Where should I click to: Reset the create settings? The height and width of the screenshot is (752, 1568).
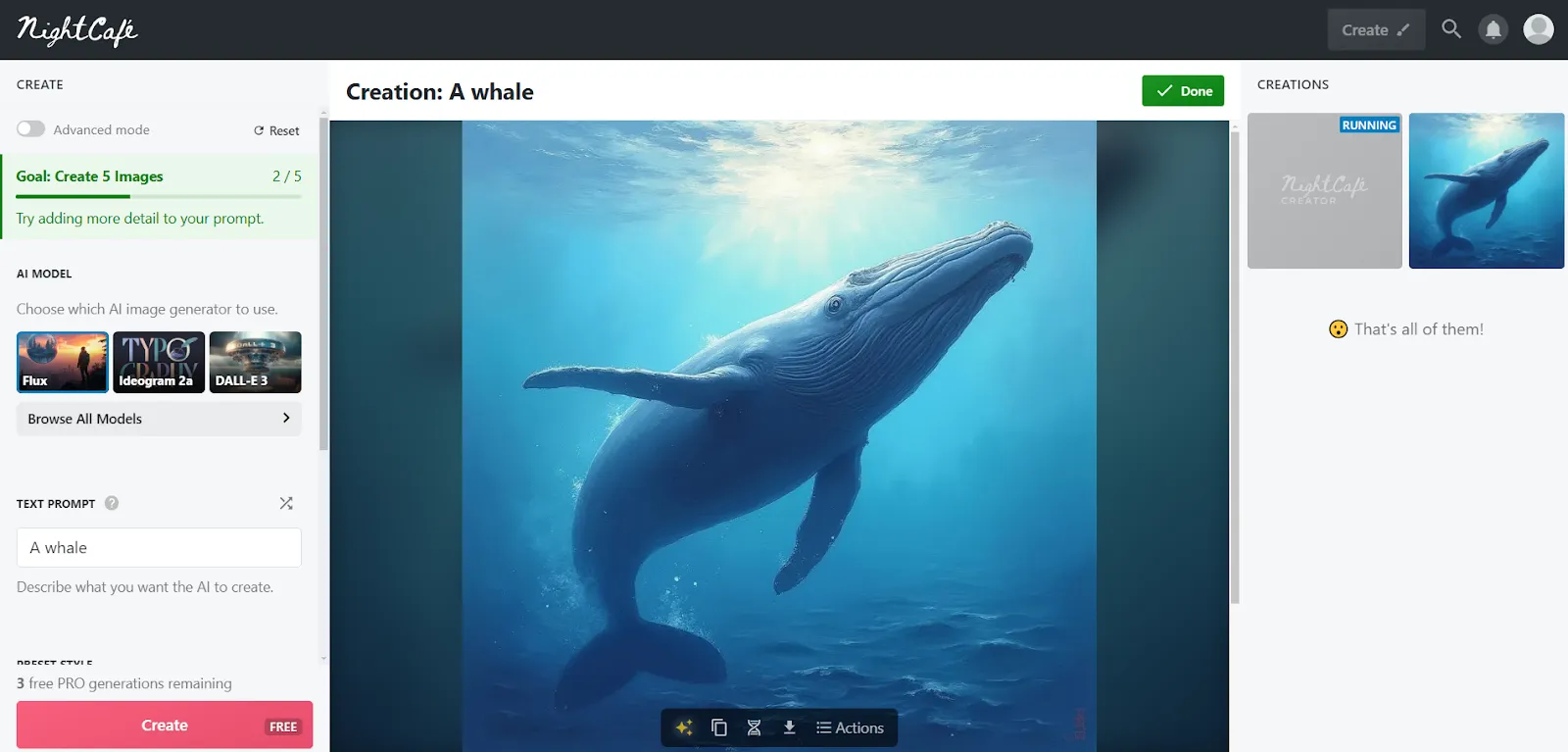(x=276, y=130)
